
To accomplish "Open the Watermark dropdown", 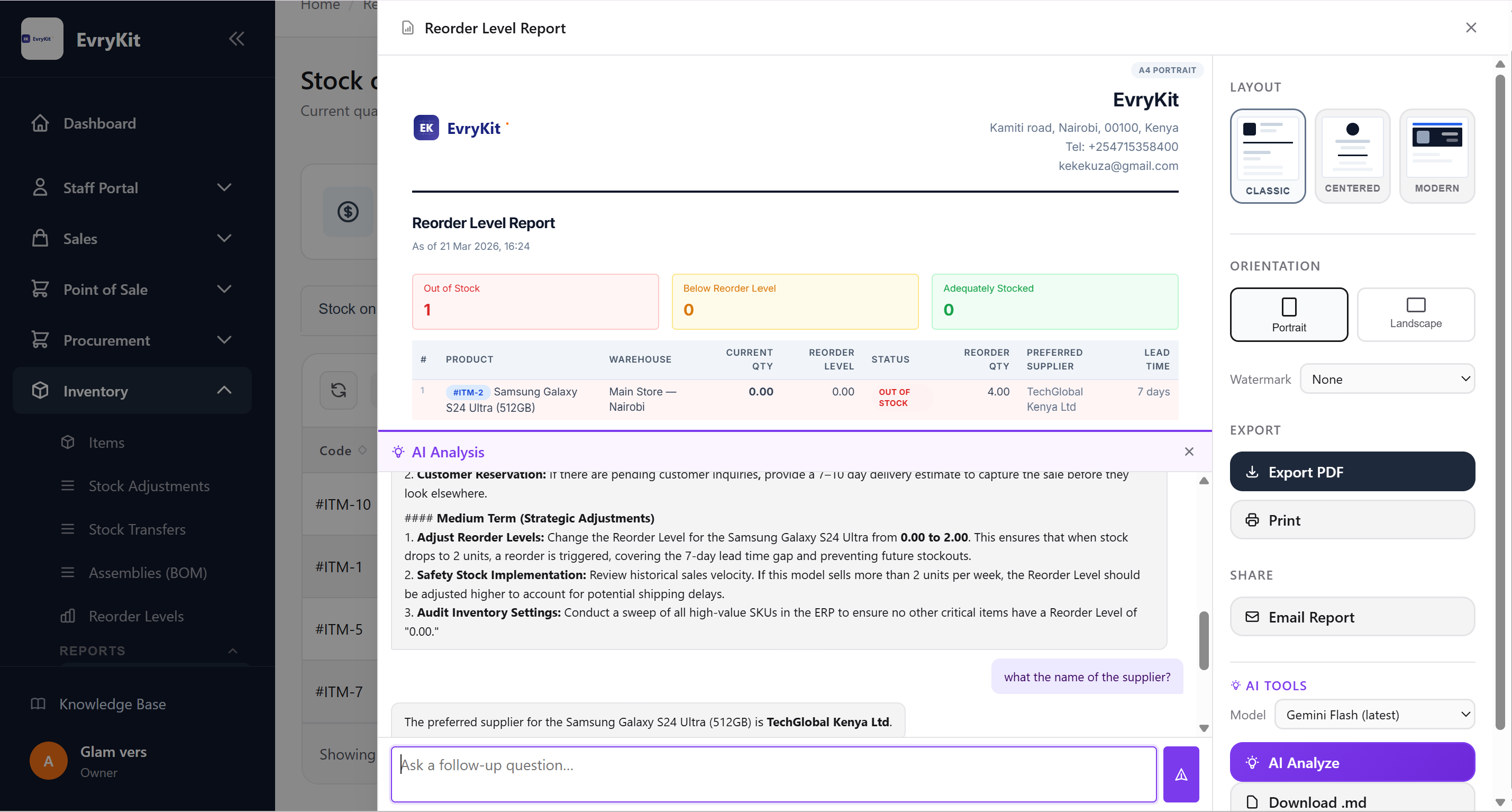I will 1388,378.
